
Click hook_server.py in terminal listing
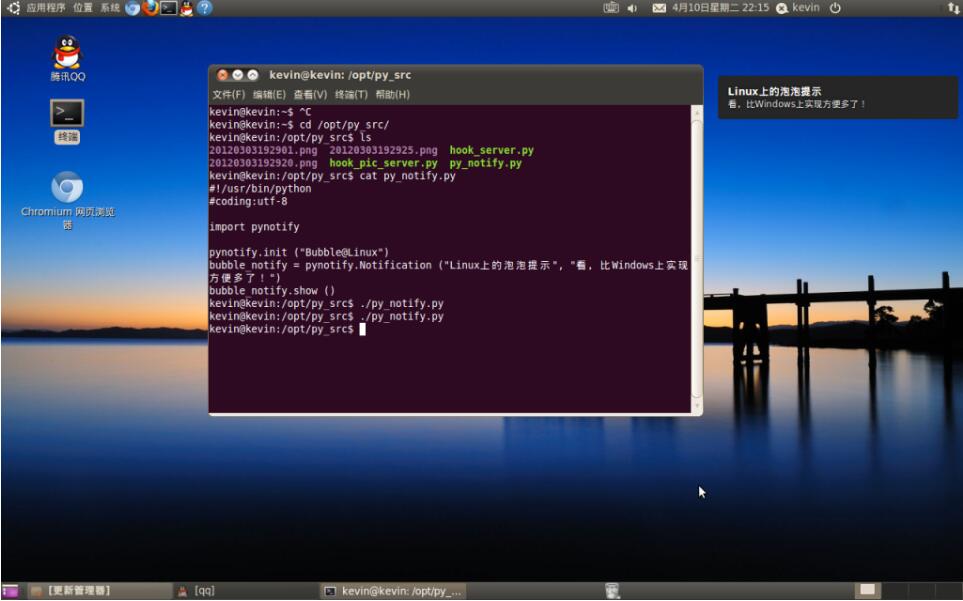click(x=491, y=150)
